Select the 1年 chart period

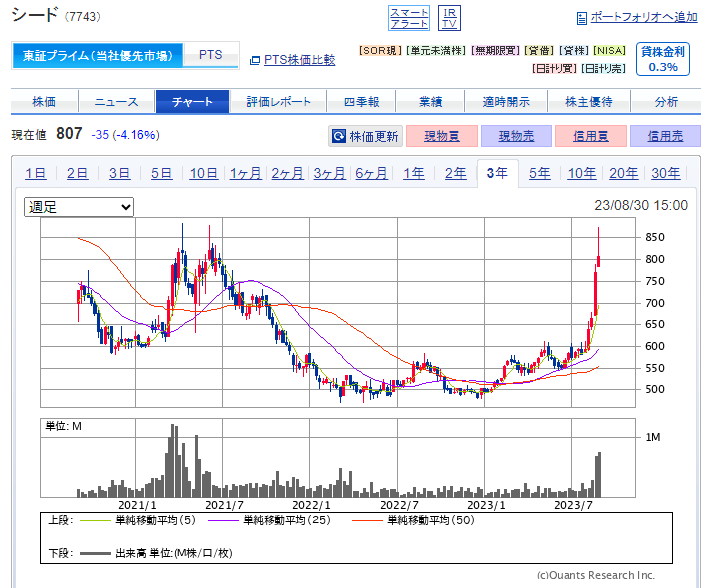coord(413,173)
